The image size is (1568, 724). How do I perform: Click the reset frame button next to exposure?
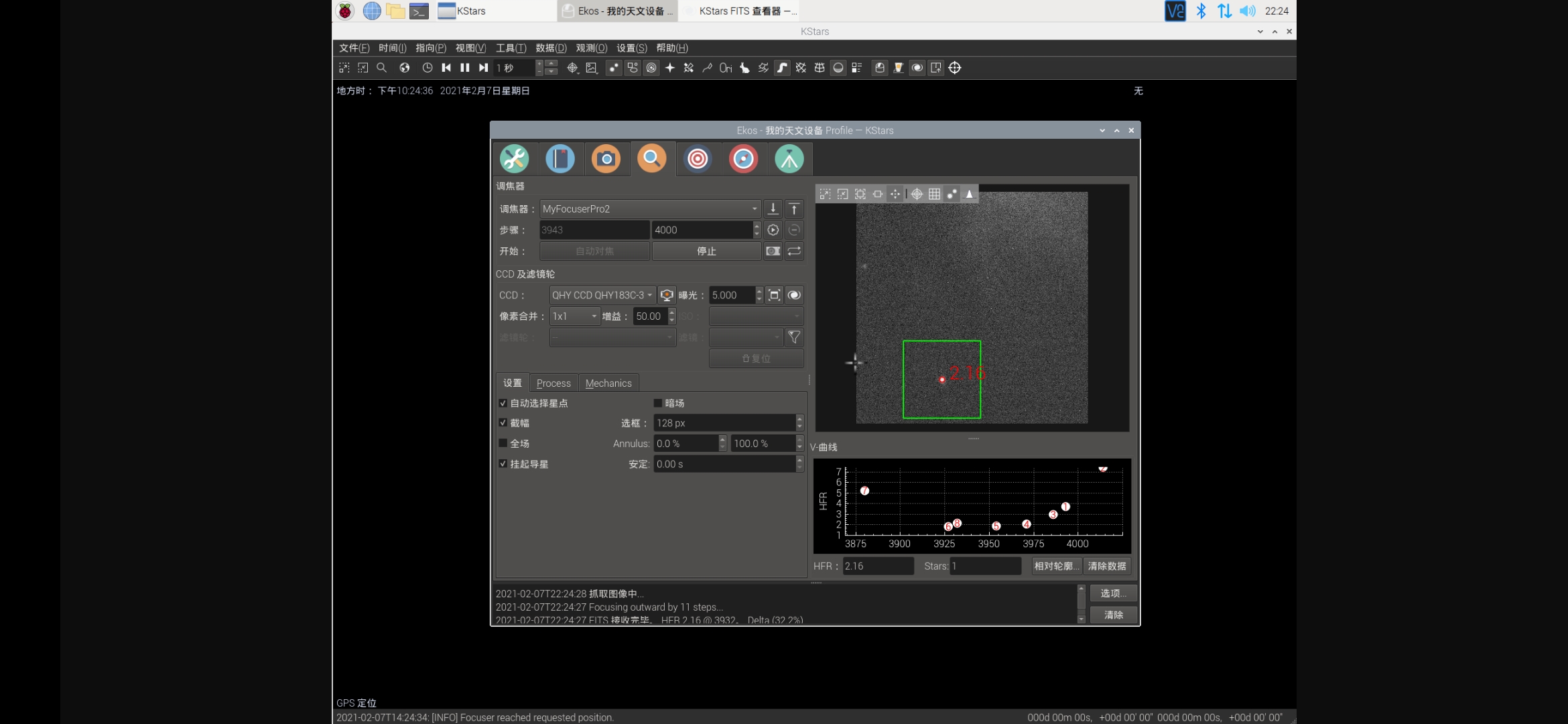(774, 295)
